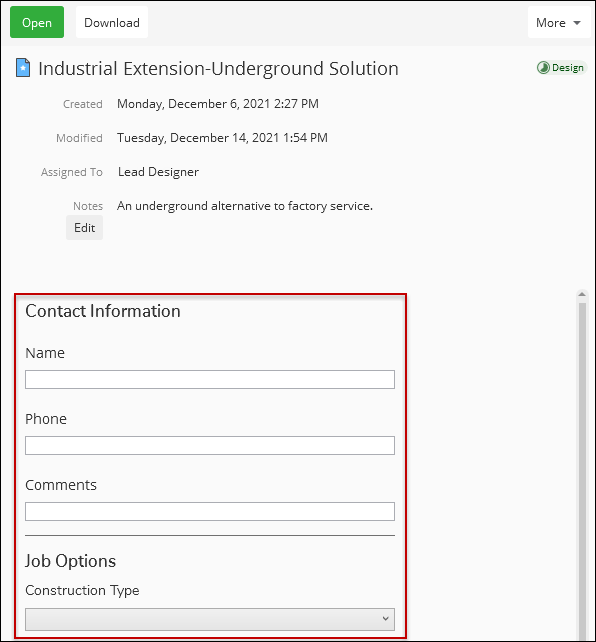Screen dimensions: 596x642
Task: Click the Design status label text
Action: [568, 68]
